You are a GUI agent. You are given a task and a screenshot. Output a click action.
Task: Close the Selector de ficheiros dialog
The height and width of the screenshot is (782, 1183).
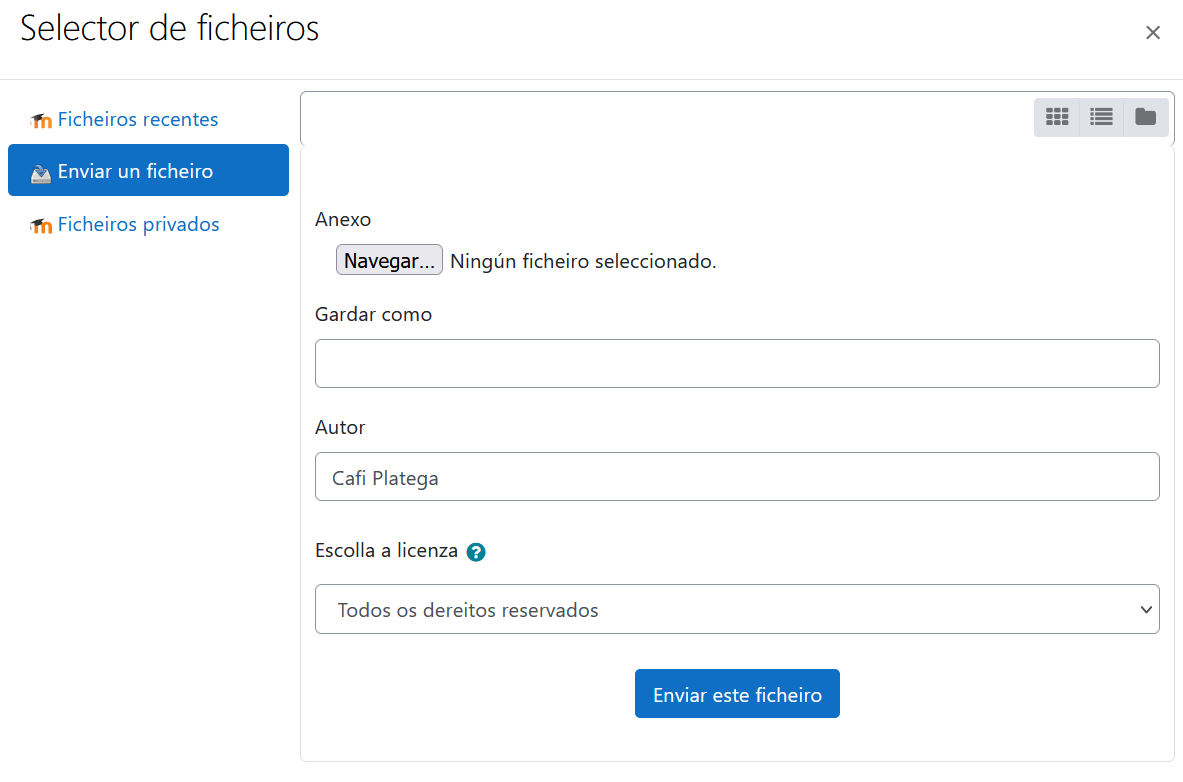(1152, 33)
